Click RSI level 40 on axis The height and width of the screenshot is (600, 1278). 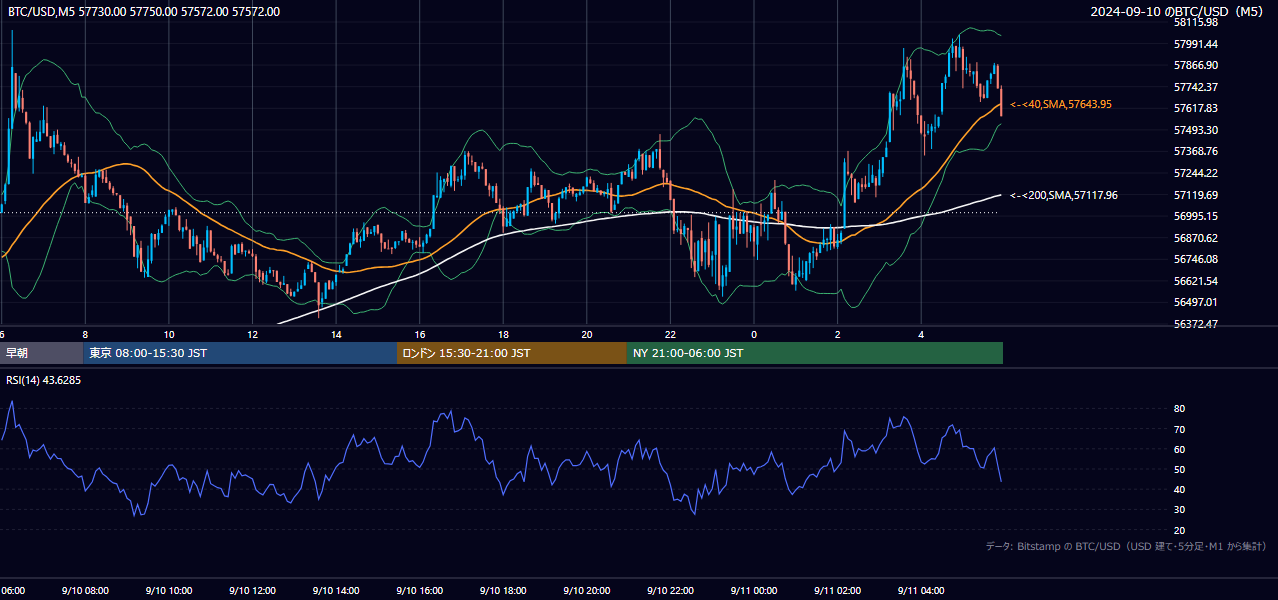1179,490
